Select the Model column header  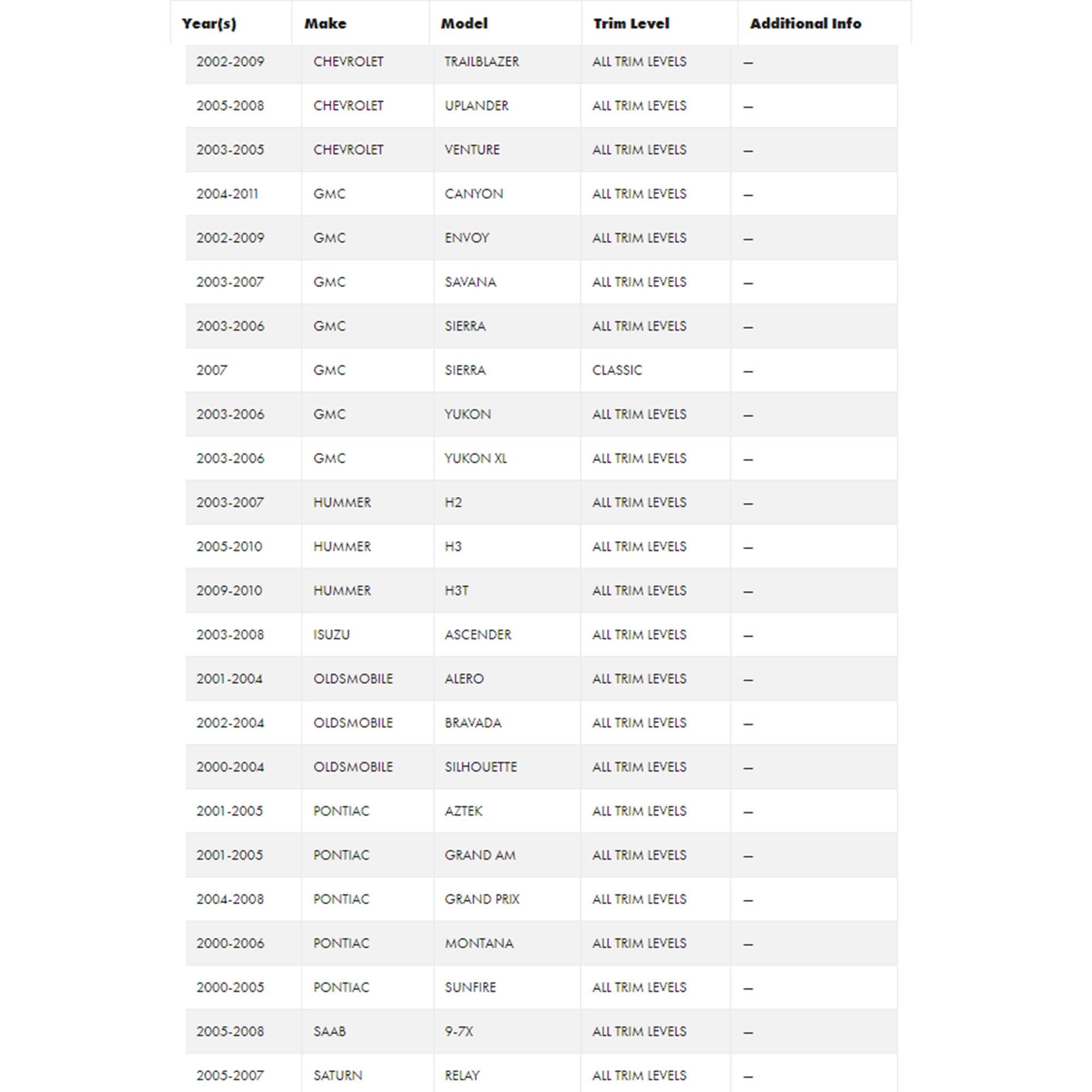tap(464, 23)
